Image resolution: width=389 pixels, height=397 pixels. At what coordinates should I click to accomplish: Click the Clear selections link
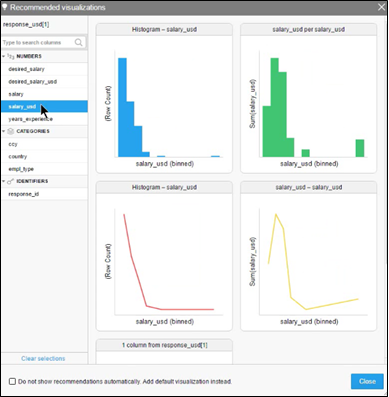tap(43, 359)
